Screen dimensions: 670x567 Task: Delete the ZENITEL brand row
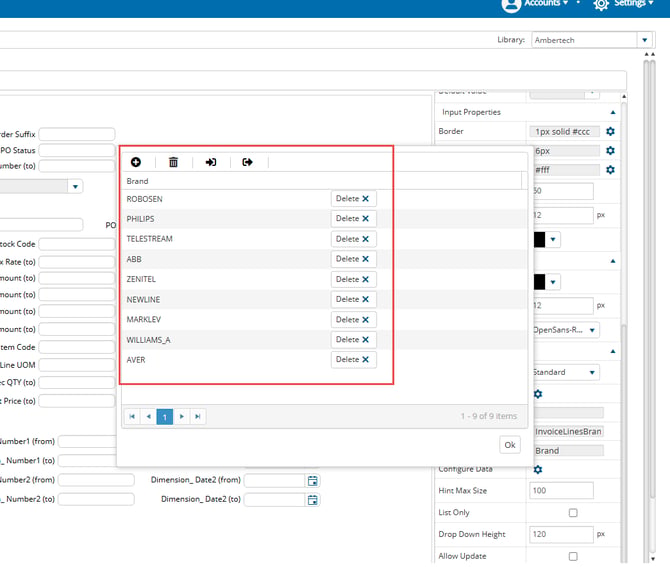coord(353,279)
